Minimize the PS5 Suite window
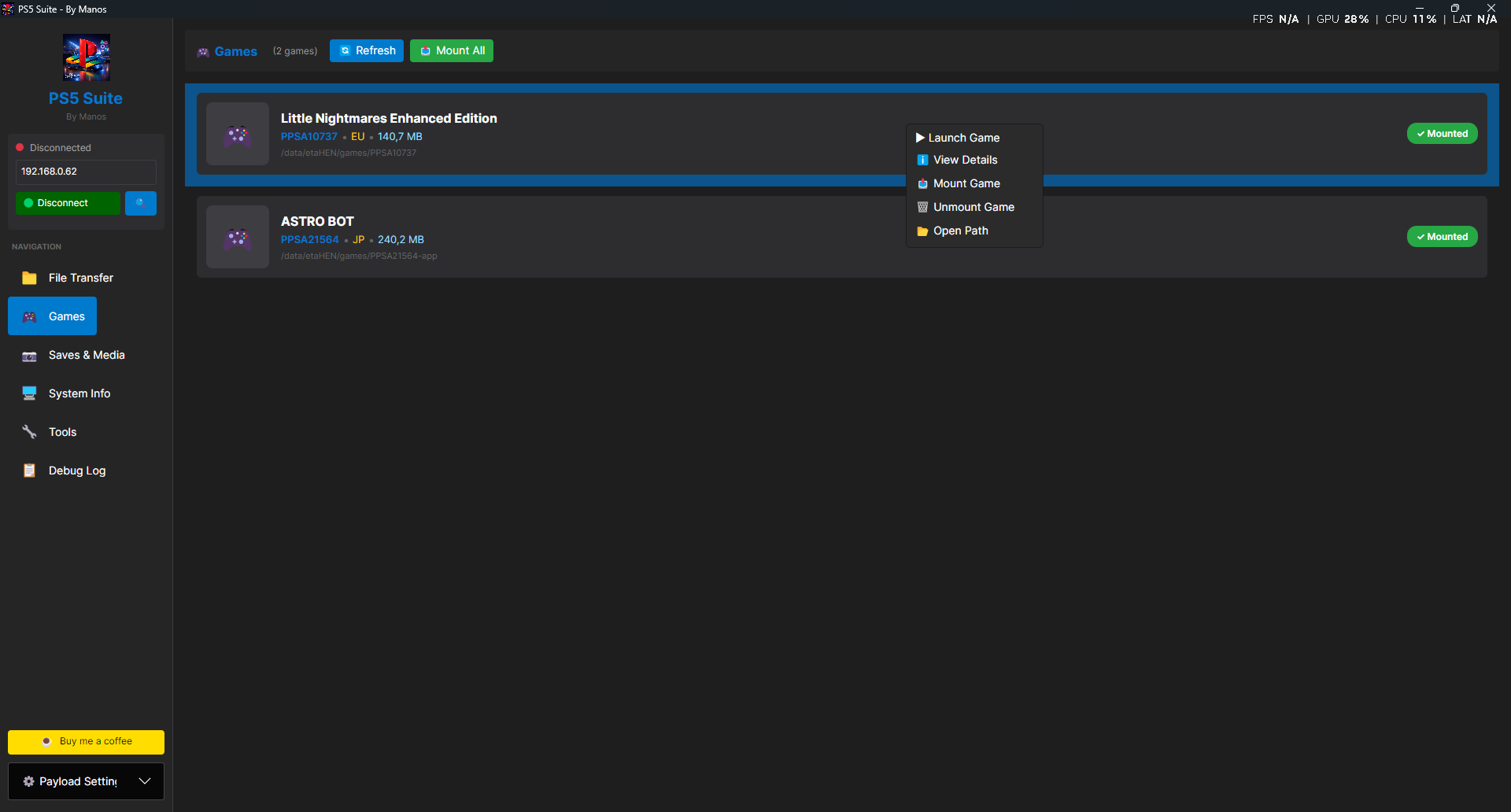Image resolution: width=1511 pixels, height=812 pixels. 1420,8
